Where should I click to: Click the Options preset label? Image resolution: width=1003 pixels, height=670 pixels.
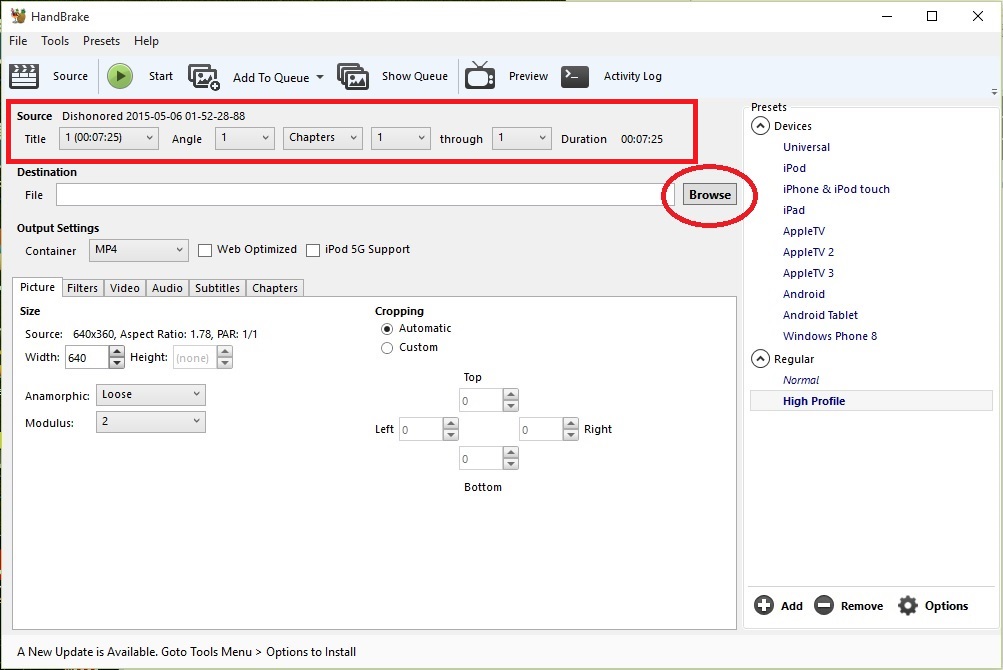946,606
